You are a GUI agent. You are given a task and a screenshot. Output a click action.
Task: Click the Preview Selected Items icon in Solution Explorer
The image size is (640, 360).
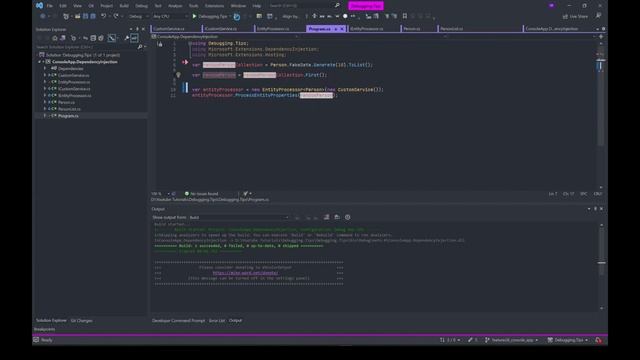click(x=134, y=38)
